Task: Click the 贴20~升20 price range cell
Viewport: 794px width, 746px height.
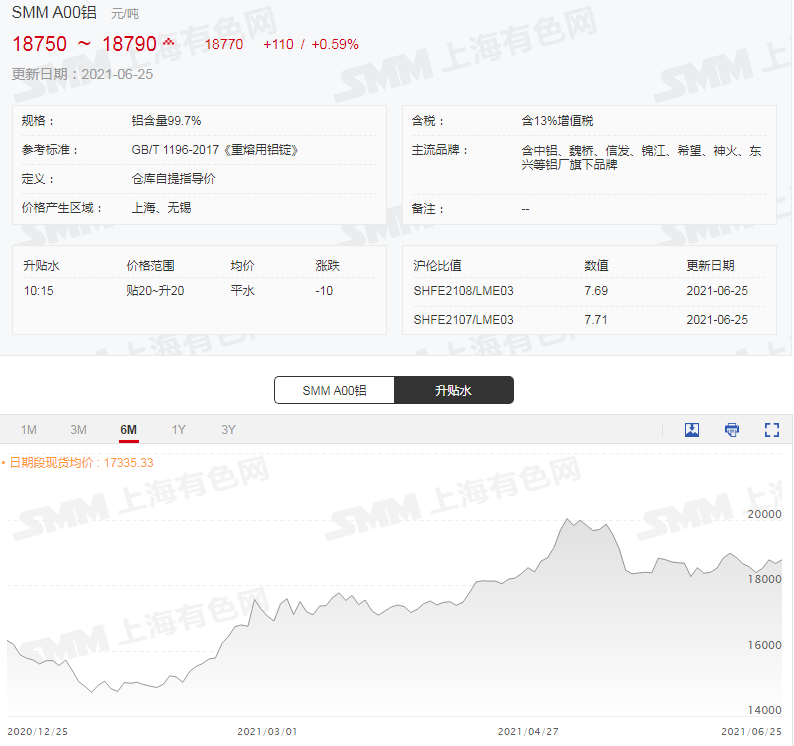Action: [155, 291]
